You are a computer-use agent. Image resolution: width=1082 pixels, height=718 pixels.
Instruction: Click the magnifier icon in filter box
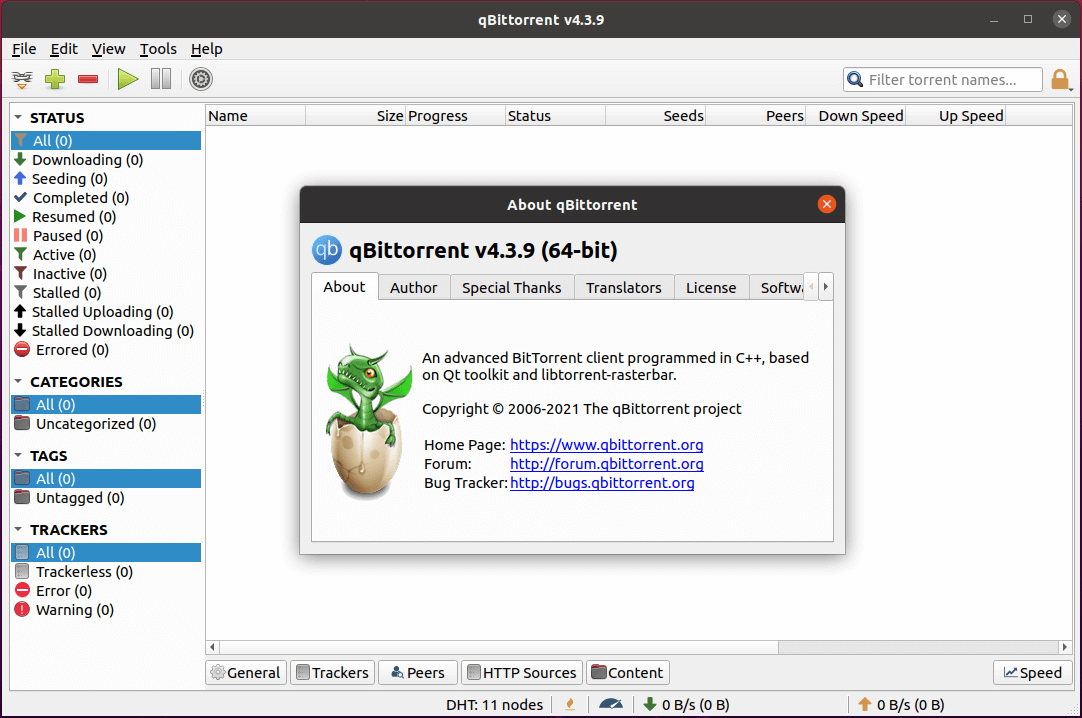855,79
